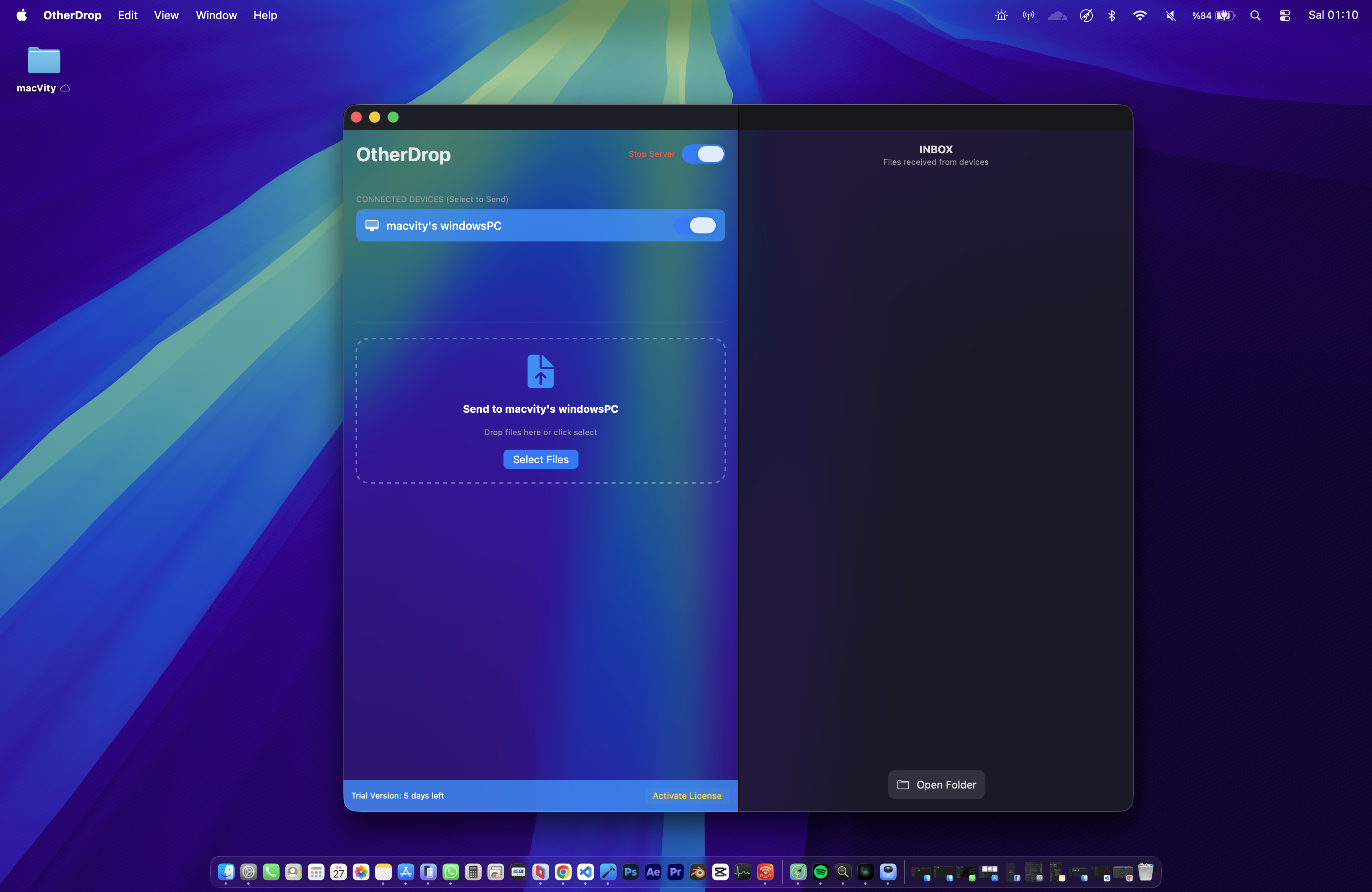
Task: Toggle macvity's windowsPC device switch
Action: click(x=696, y=225)
